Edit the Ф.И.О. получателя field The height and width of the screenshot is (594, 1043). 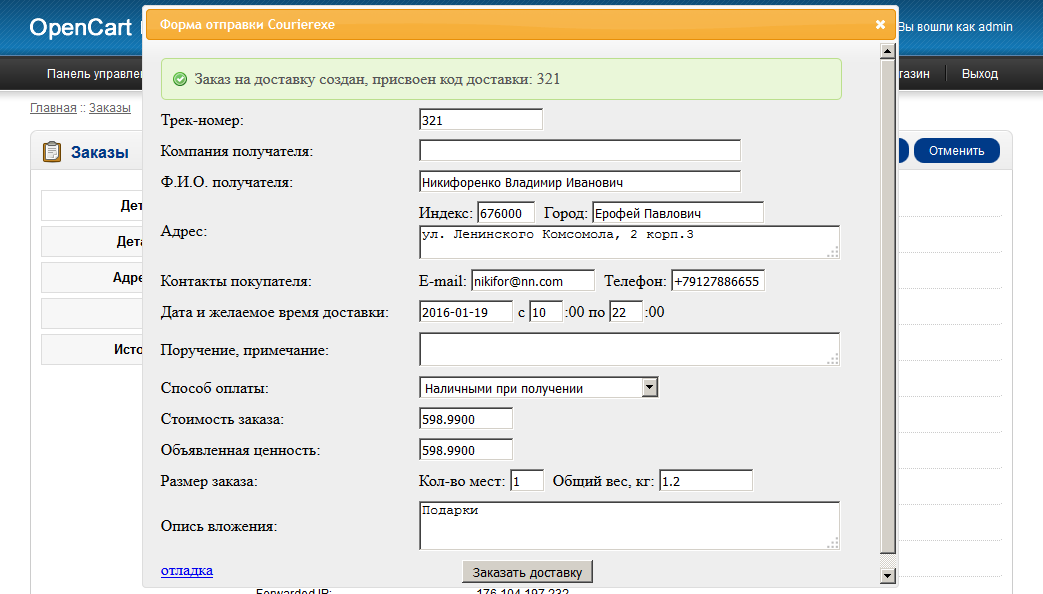click(580, 182)
